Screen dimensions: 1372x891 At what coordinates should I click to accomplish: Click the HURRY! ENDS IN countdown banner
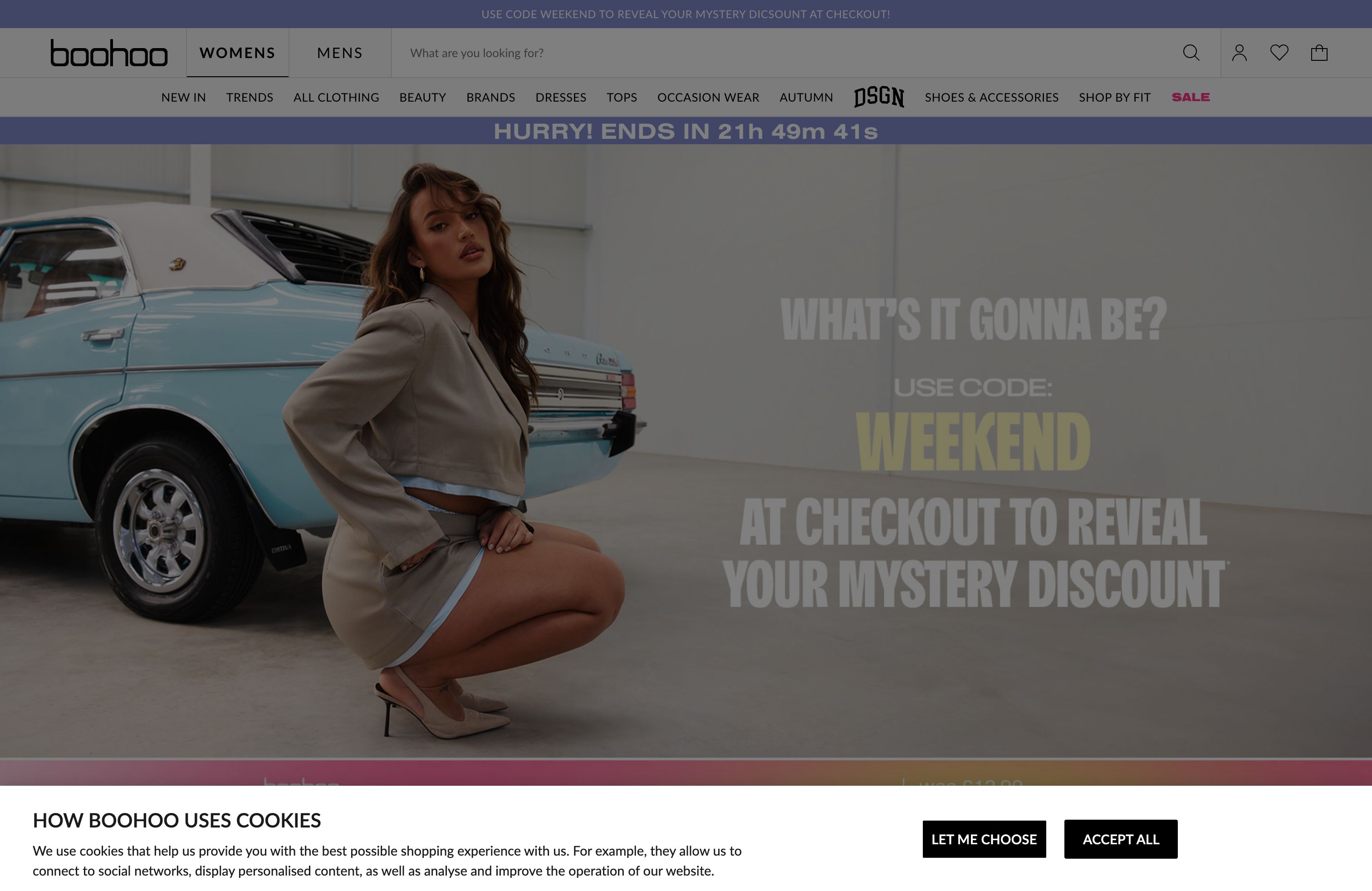(x=686, y=131)
